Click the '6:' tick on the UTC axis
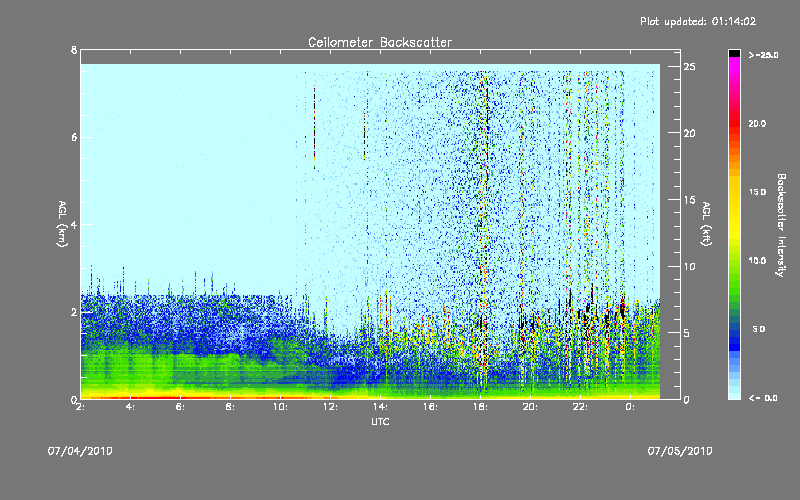The height and width of the screenshot is (500, 800). pyautogui.click(x=180, y=407)
